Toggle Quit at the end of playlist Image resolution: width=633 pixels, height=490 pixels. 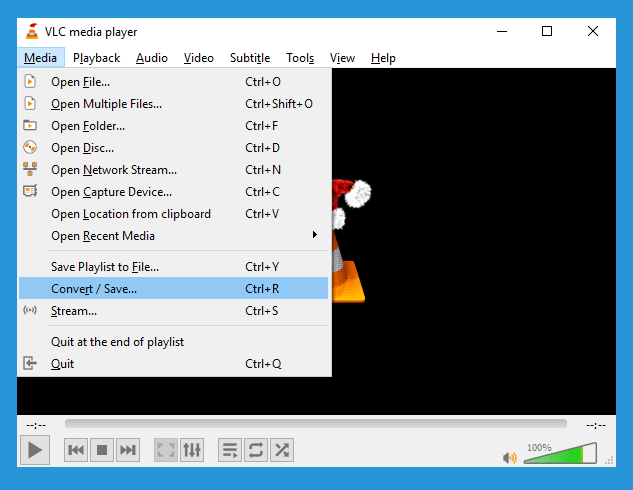[x=173, y=341]
